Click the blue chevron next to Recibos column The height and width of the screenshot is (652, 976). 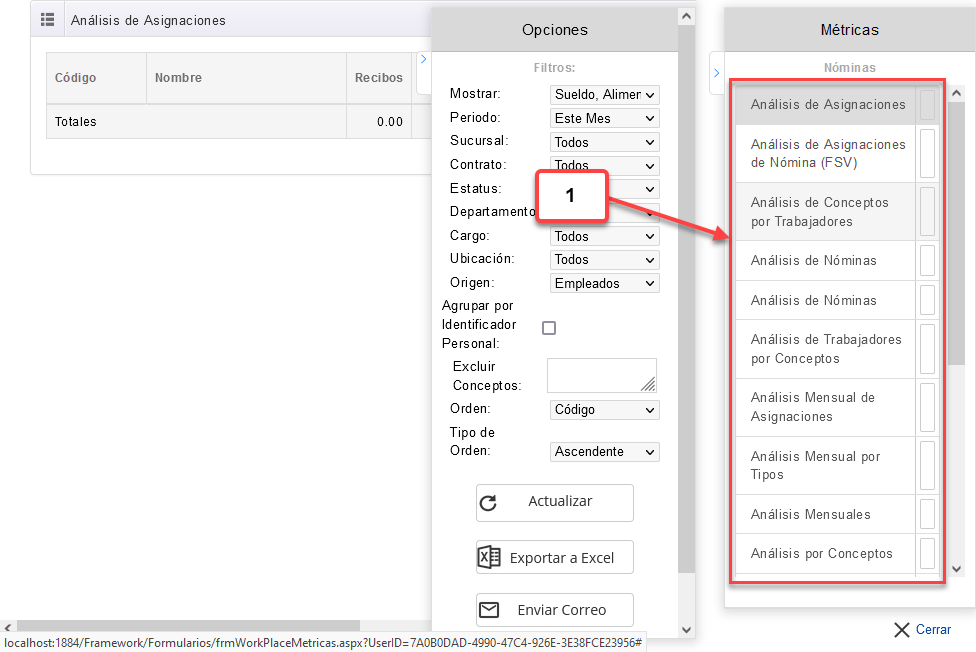(423, 60)
